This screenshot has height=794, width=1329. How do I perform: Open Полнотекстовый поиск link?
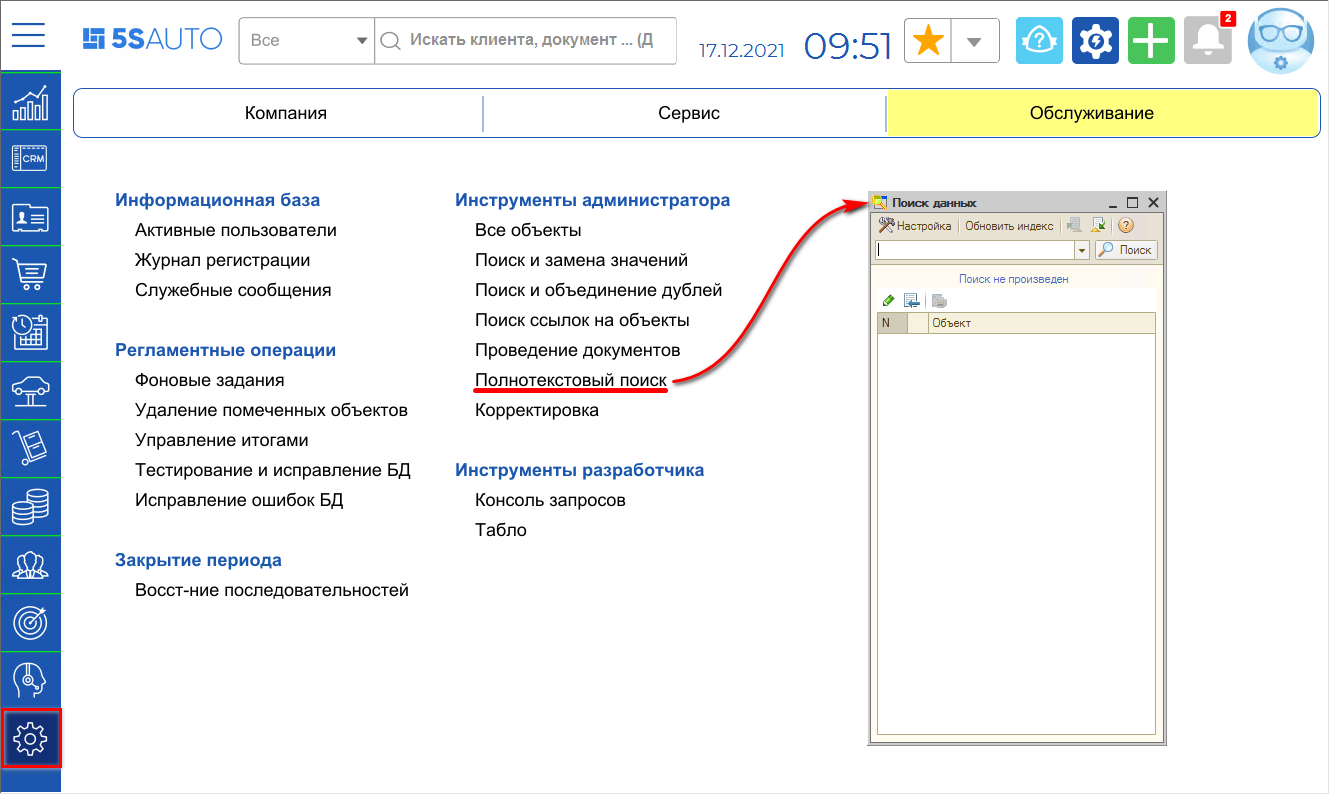tap(570, 380)
